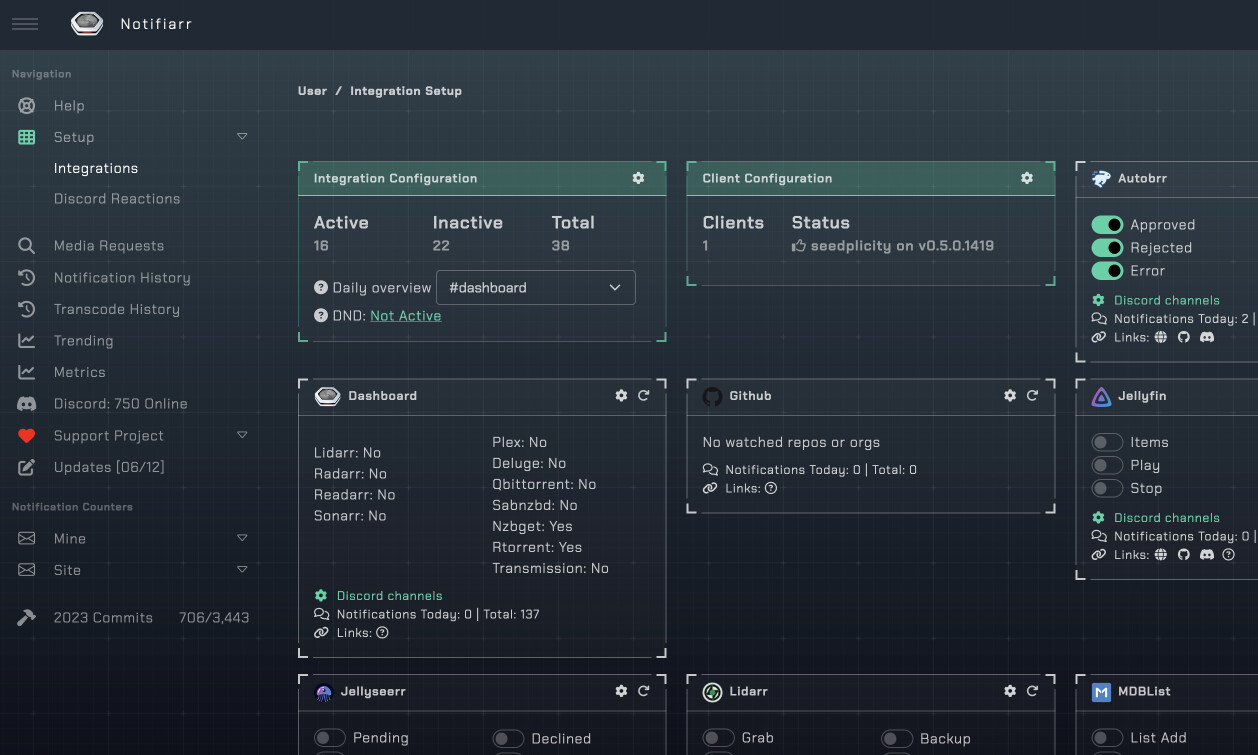Enable Jellyfin Play toggle
Image resolution: width=1258 pixels, height=755 pixels.
click(x=1107, y=465)
